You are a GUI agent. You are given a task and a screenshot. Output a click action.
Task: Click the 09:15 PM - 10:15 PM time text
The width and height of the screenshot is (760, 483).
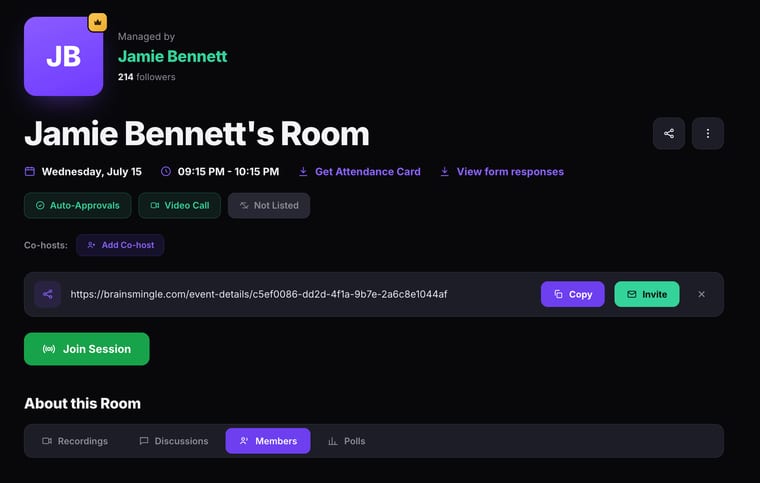pos(228,171)
